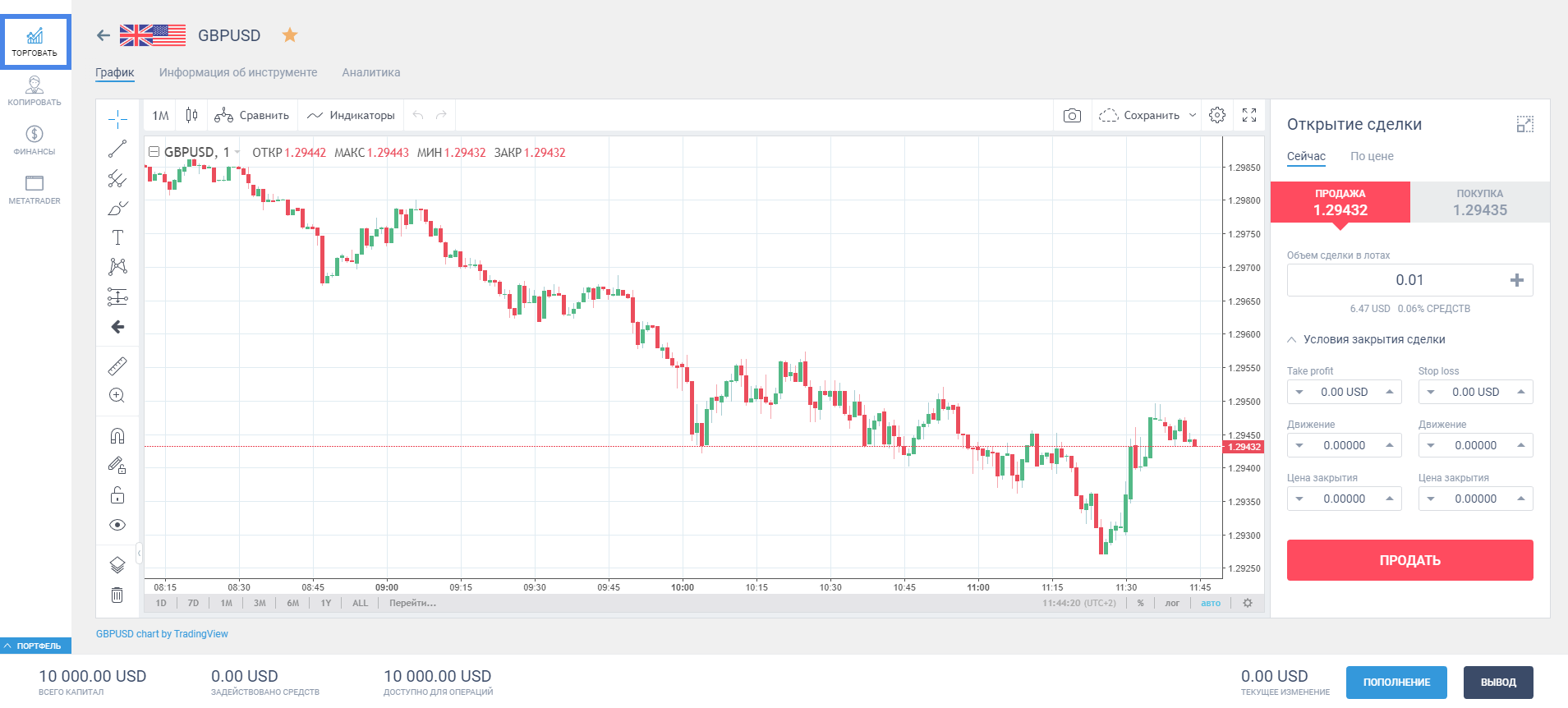
Task: Select the ruler measure tool
Action: pyautogui.click(x=117, y=365)
